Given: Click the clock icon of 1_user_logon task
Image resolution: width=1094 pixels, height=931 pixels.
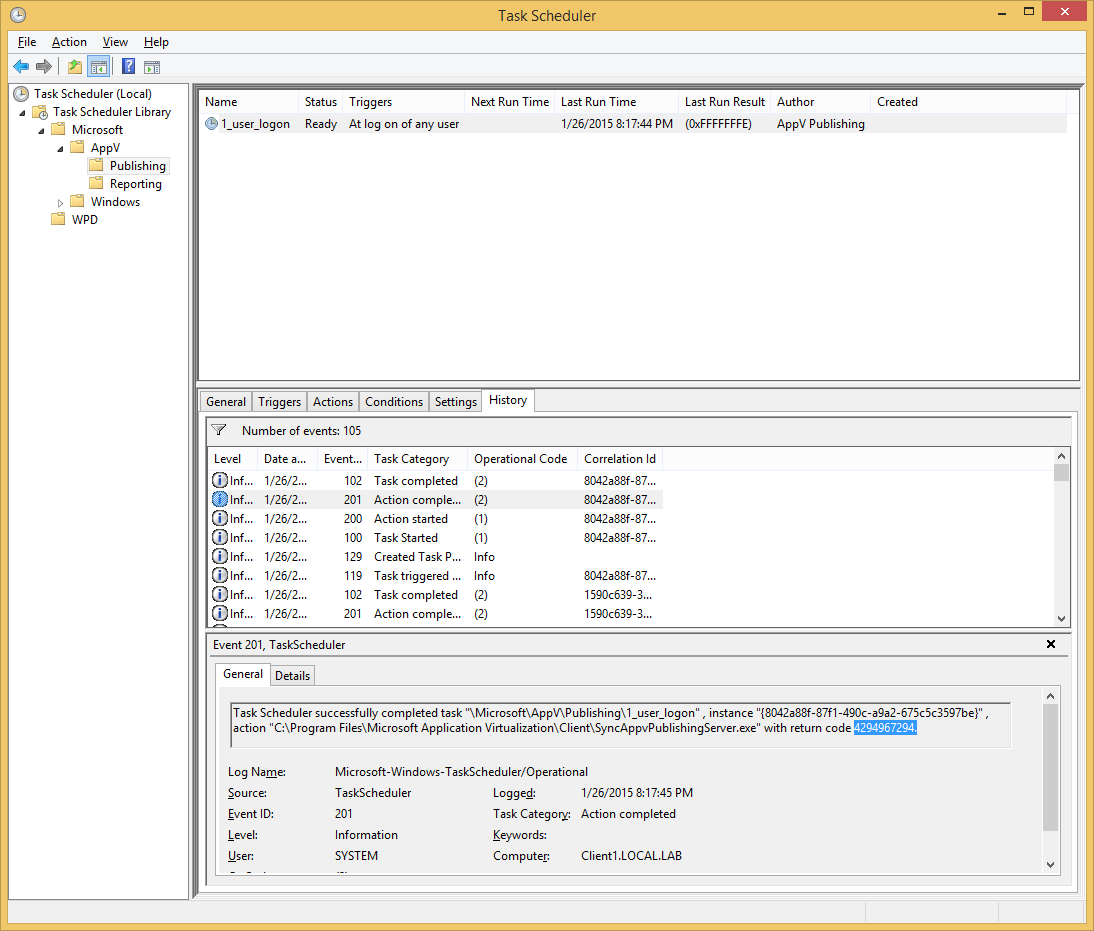Looking at the screenshot, I should click(x=211, y=124).
